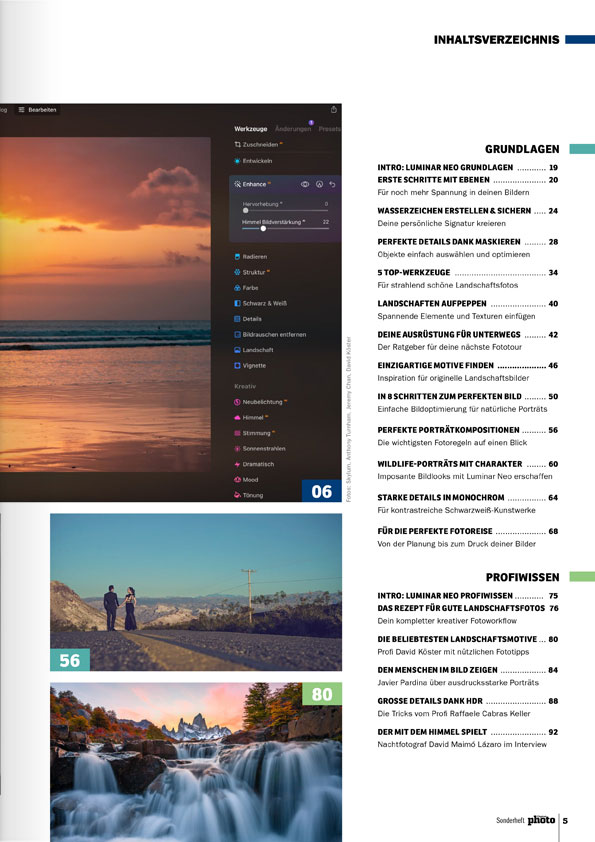Reset Enhance with the undo arrow

[x=332, y=184]
